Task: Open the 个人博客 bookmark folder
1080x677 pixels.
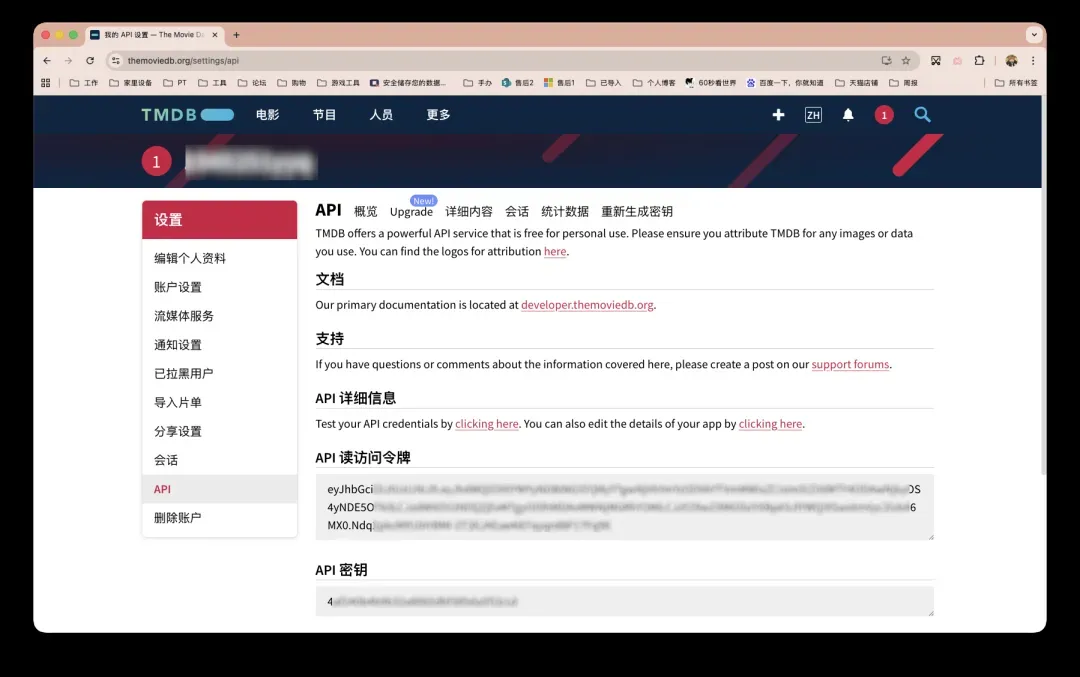Action: coord(654,83)
